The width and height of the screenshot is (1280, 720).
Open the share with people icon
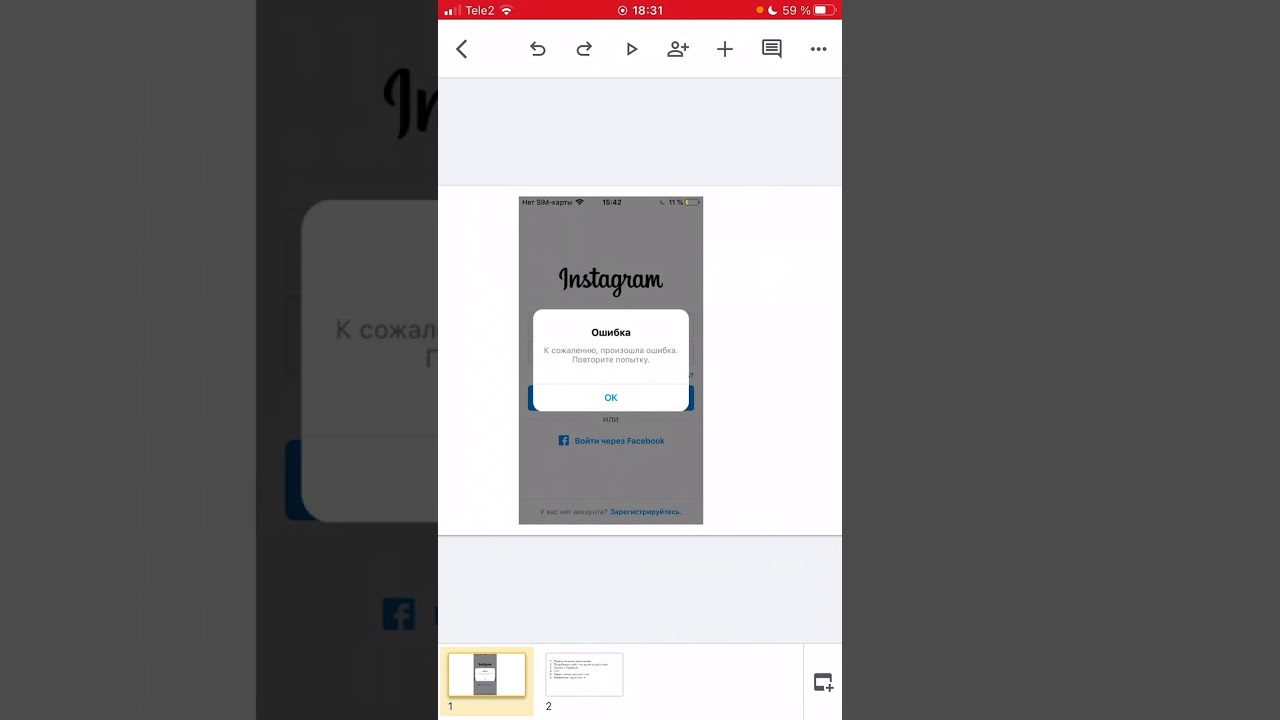678,49
